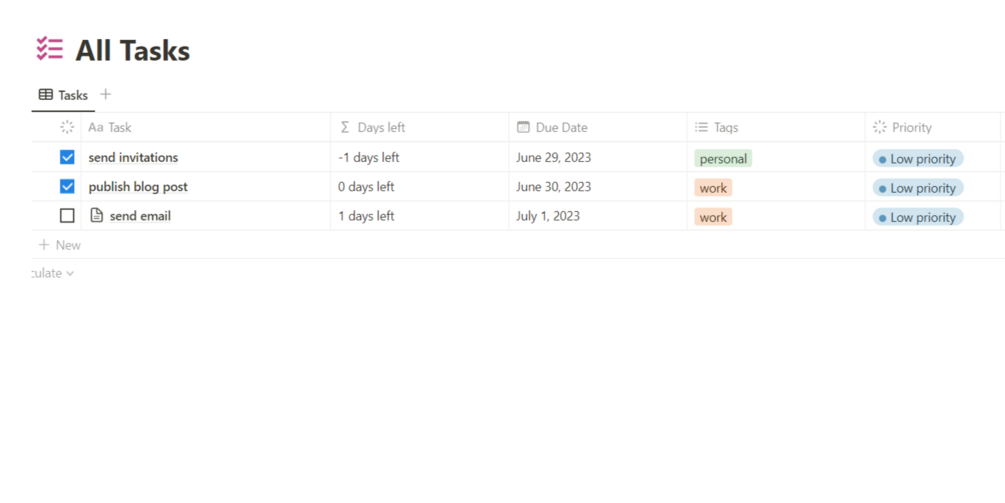Image resolution: width=1005 pixels, height=503 pixels.
Task: Click the Aa text icon in Task header
Action: click(96, 127)
